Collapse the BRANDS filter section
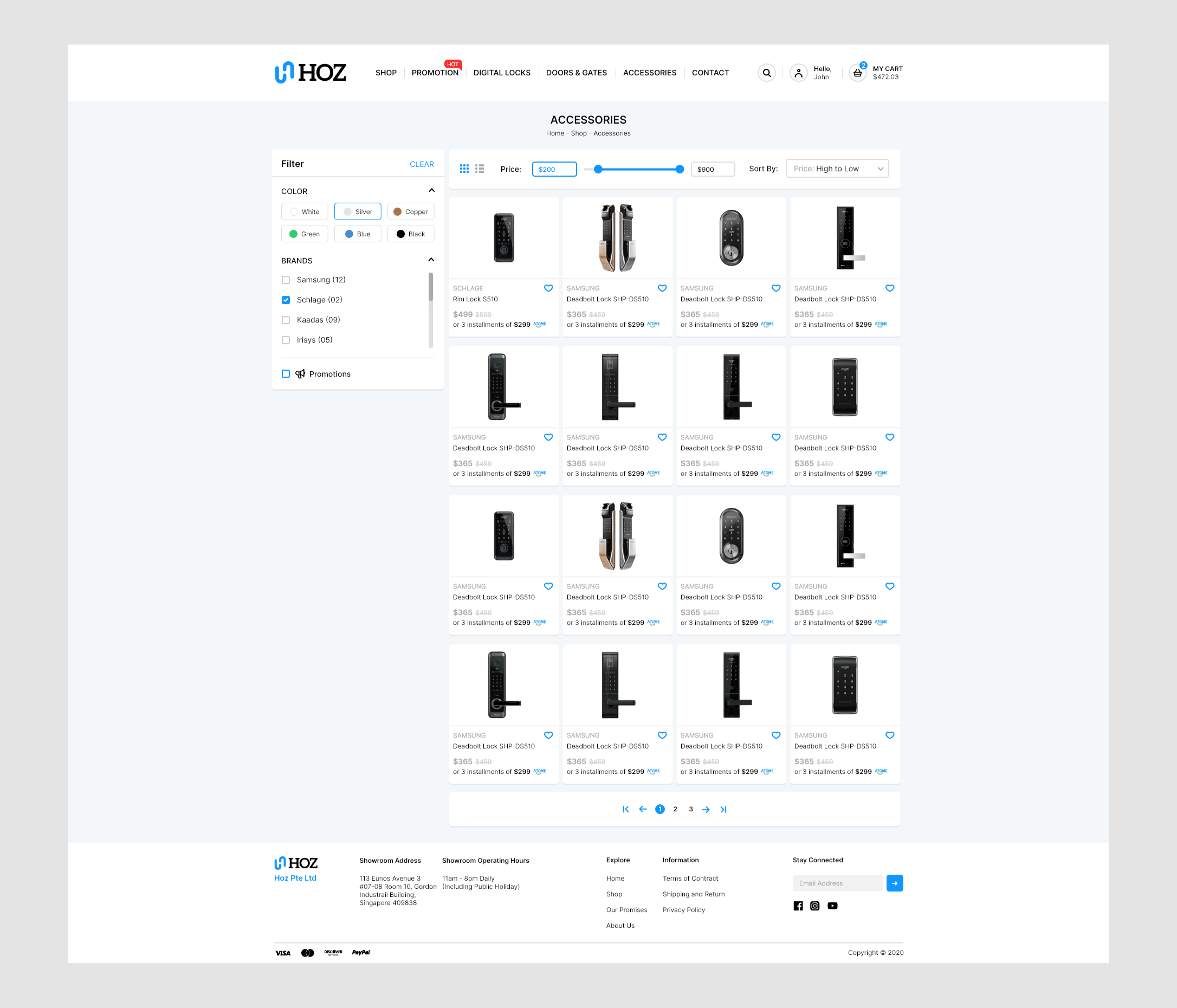The height and width of the screenshot is (1008, 1177). [431, 260]
